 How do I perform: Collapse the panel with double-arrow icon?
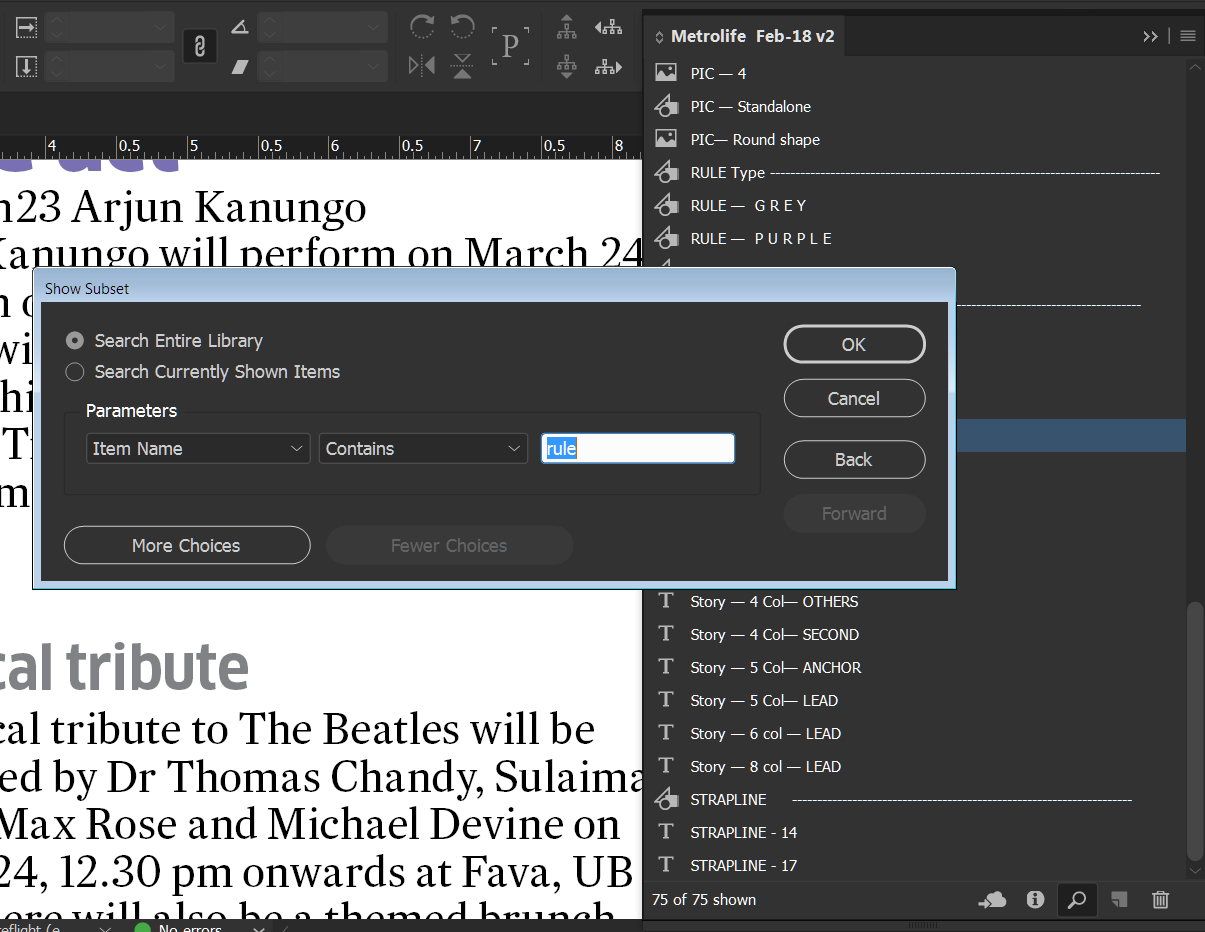pyautogui.click(x=1150, y=36)
